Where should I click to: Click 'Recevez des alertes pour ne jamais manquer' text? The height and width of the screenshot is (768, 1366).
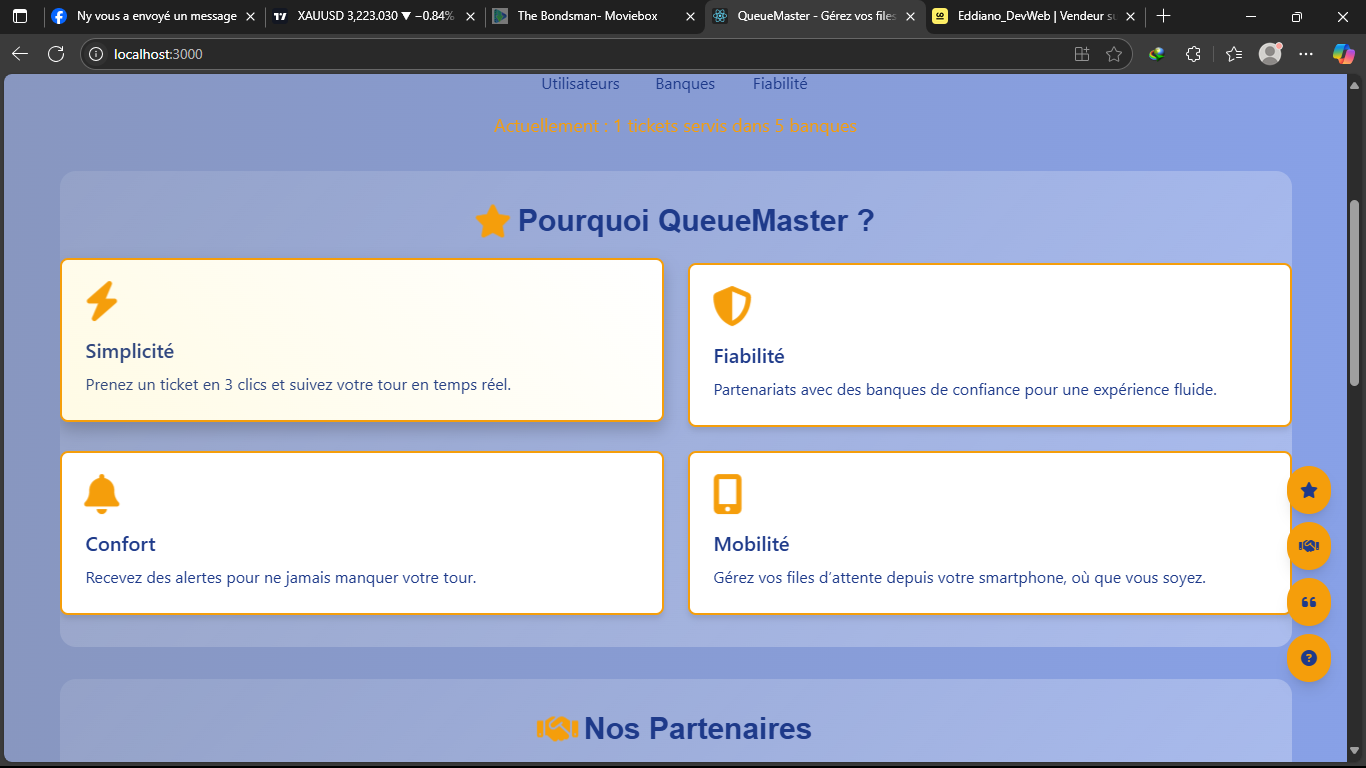pyautogui.click(x=281, y=578)
